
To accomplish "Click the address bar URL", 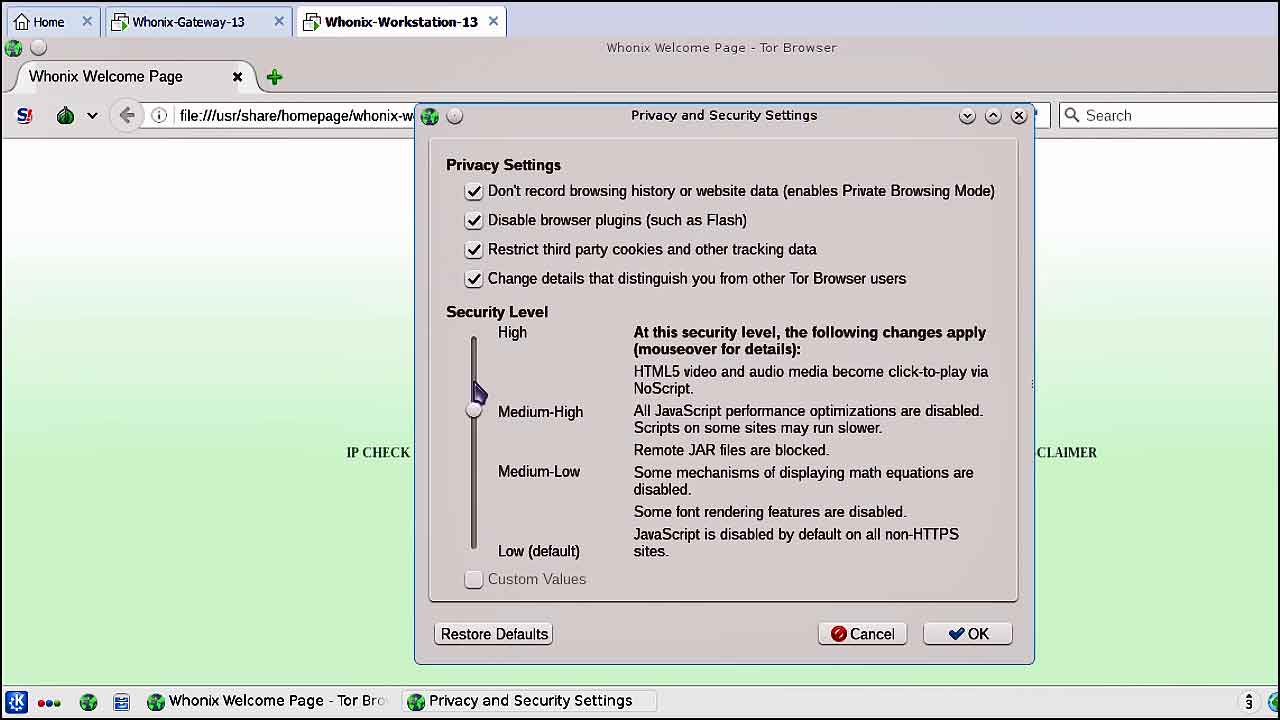I will click(296, 115).
